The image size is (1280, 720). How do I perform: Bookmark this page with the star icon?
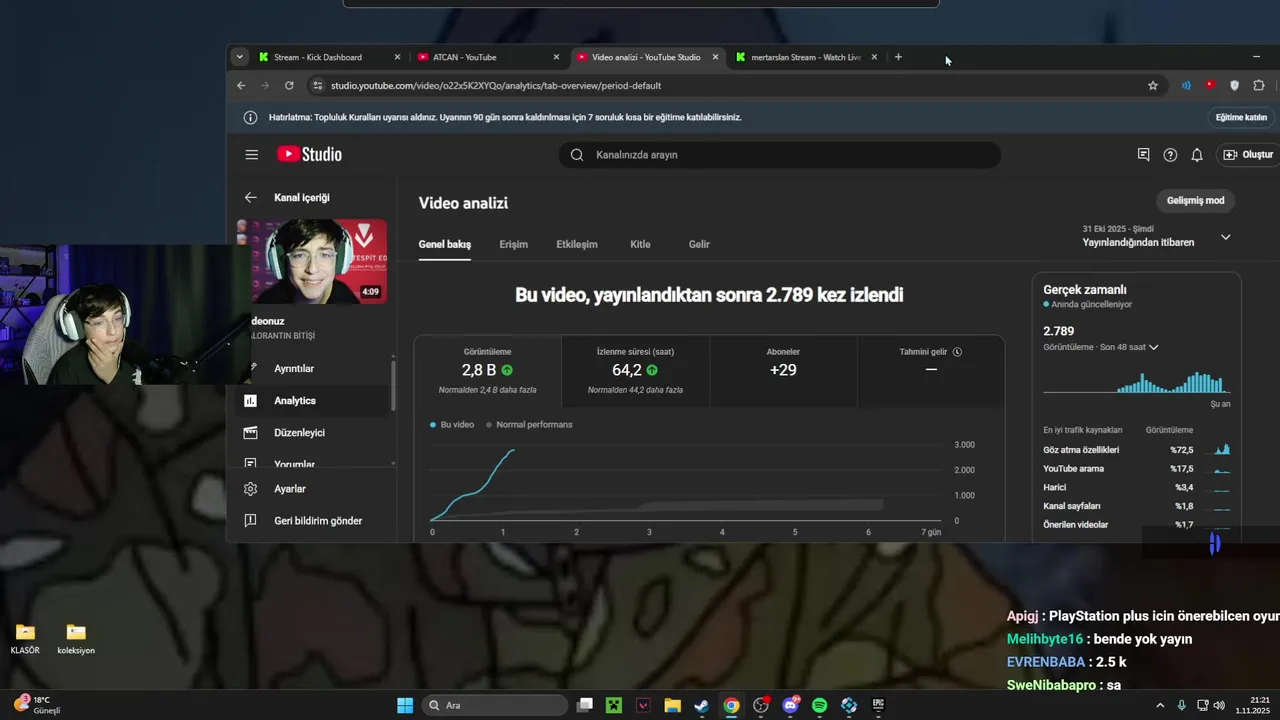pos(1153,86)
